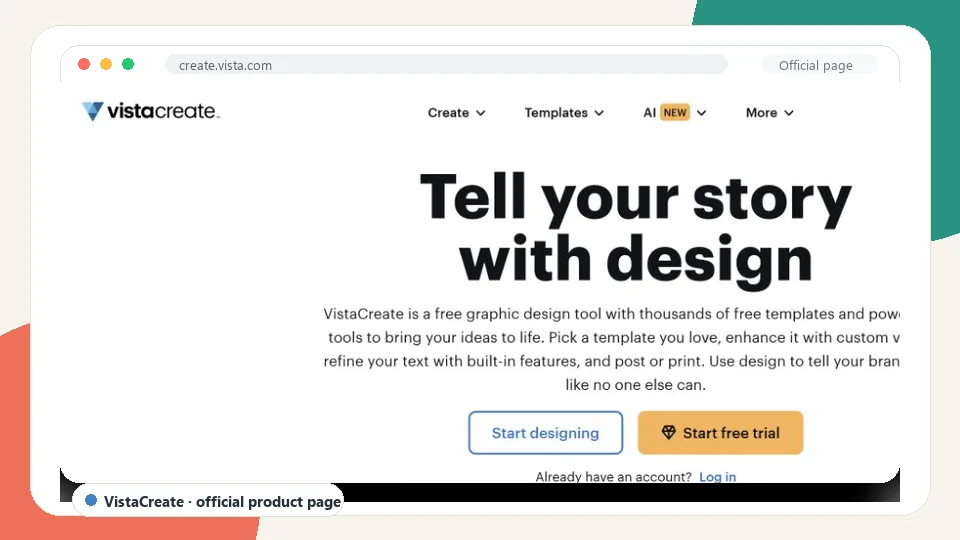This screenshot has width=960, height=540.
Task: Click the create.vista.com address bar
Action: [446, 65]
